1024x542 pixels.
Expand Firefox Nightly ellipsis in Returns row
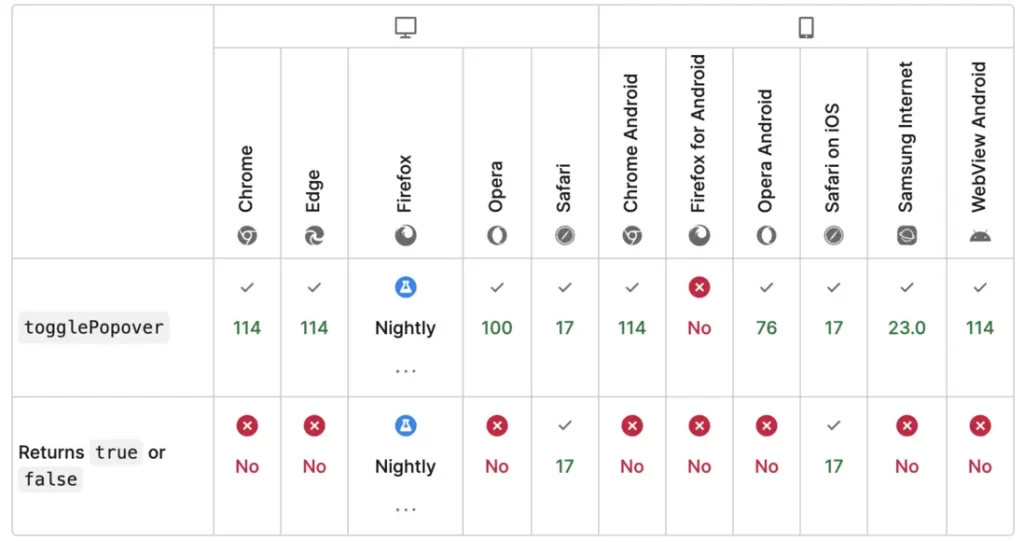[405, 510]
